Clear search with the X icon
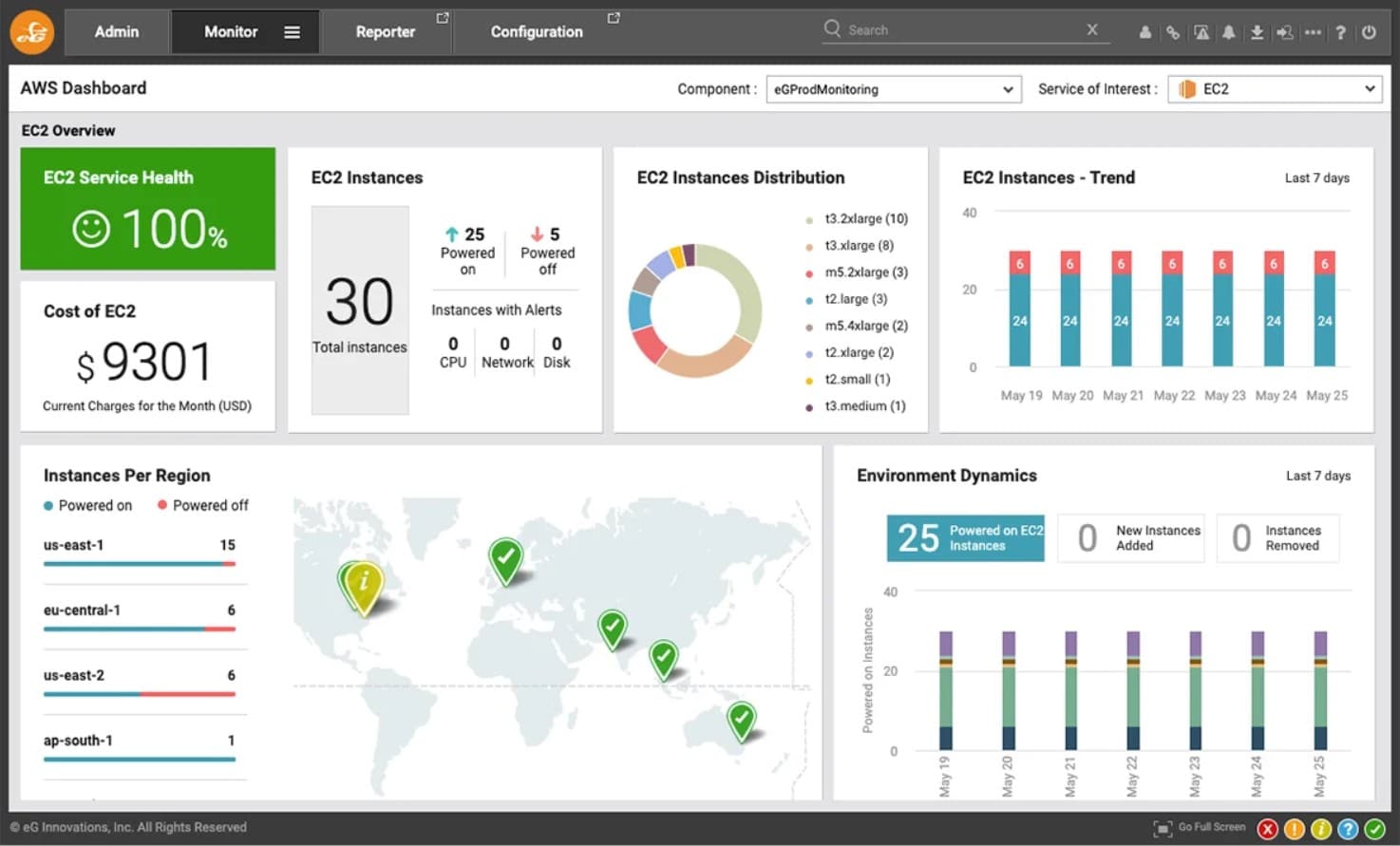The image size is (1400, 846). point(1092,29)
